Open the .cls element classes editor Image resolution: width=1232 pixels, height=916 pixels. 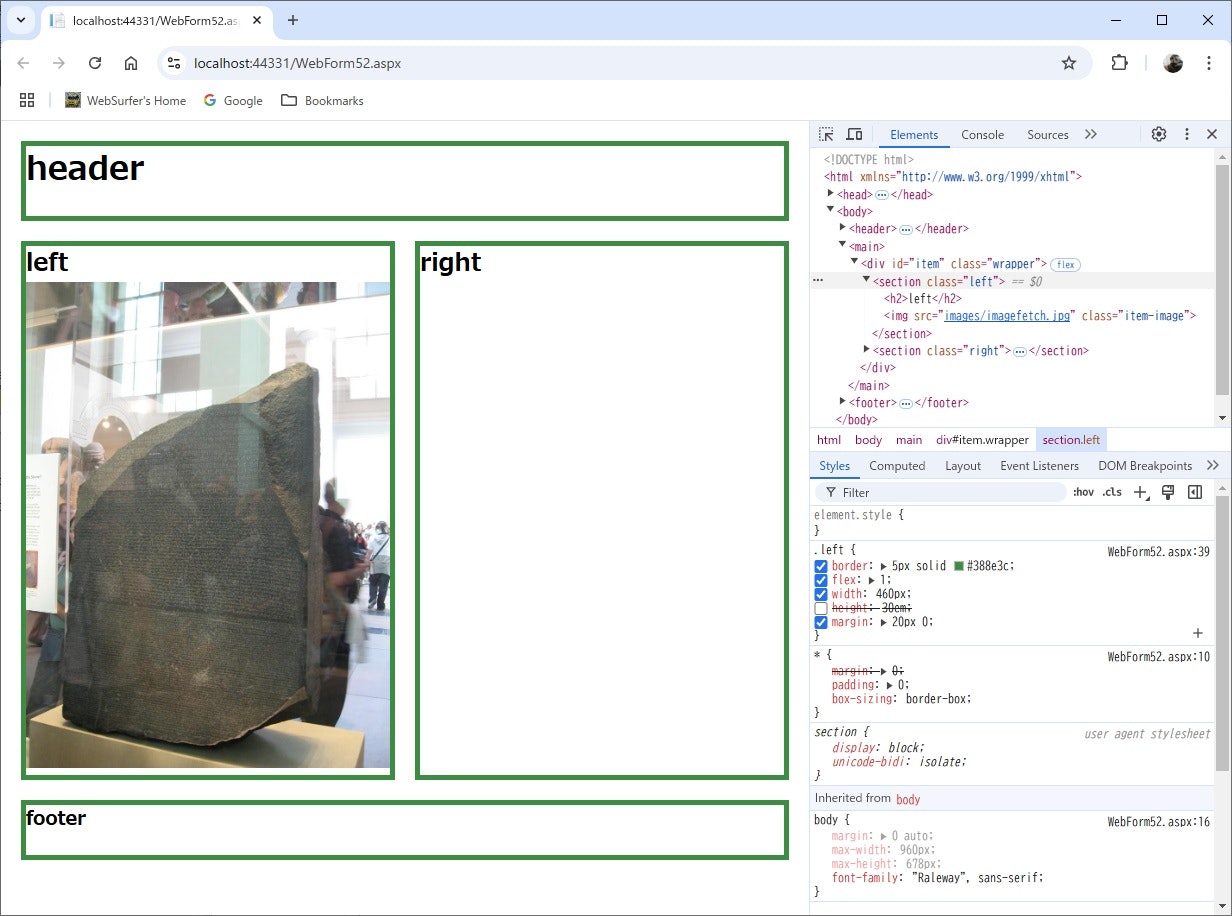(1111, 492)
